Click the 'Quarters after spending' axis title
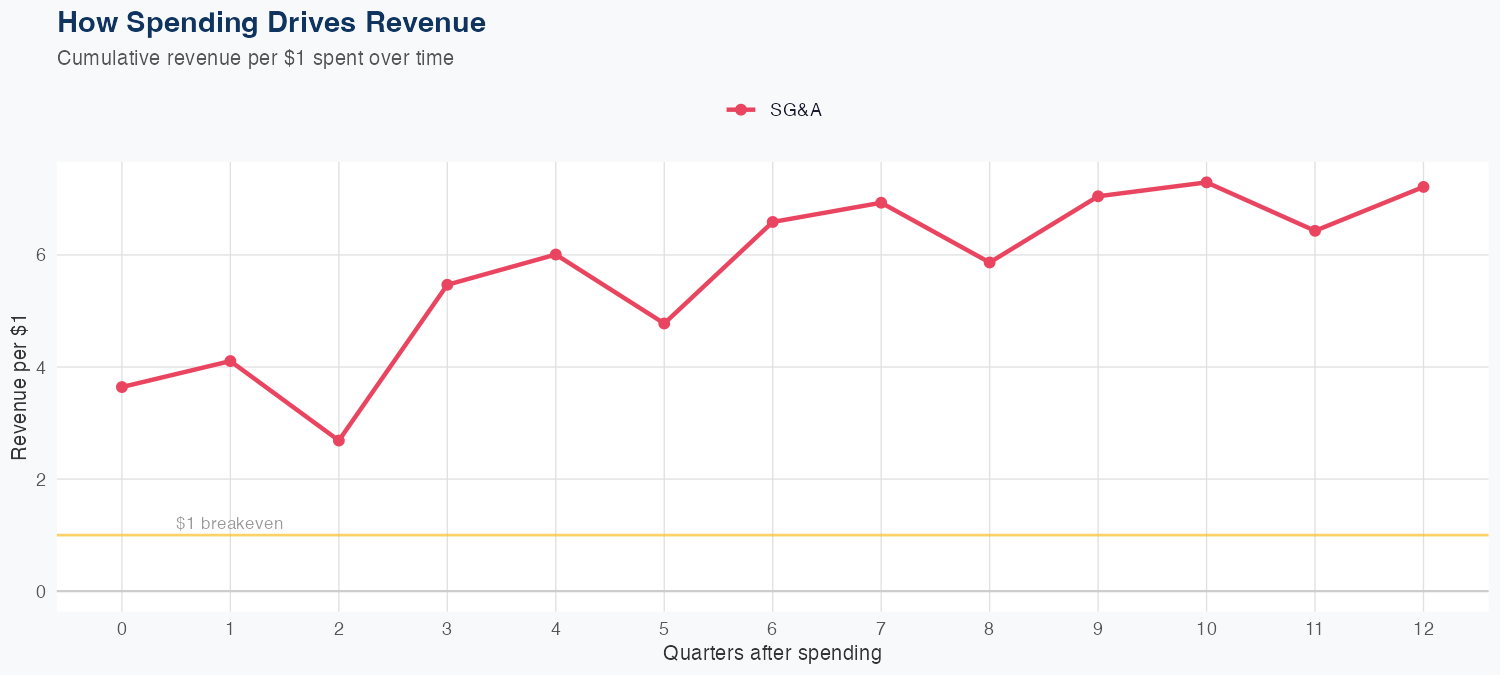This screenshot has width=1500, height=675. 772,653
